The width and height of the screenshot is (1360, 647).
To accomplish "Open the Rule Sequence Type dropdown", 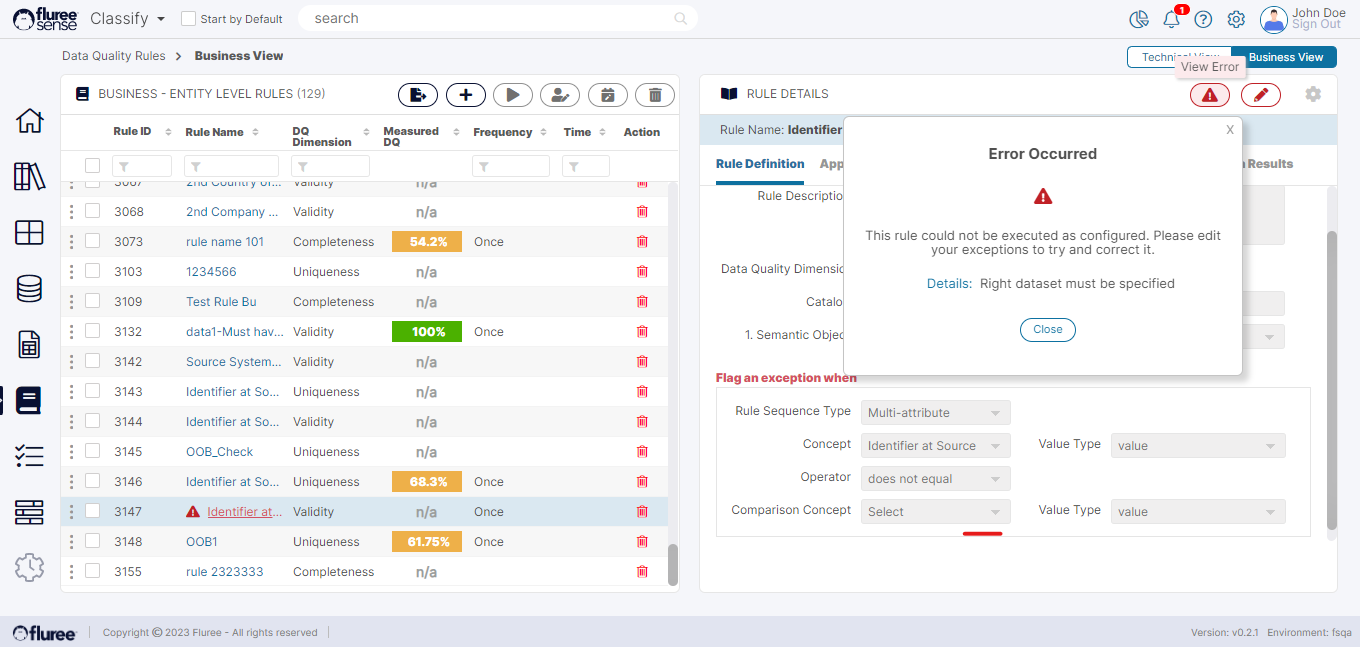I will (935, 413).
